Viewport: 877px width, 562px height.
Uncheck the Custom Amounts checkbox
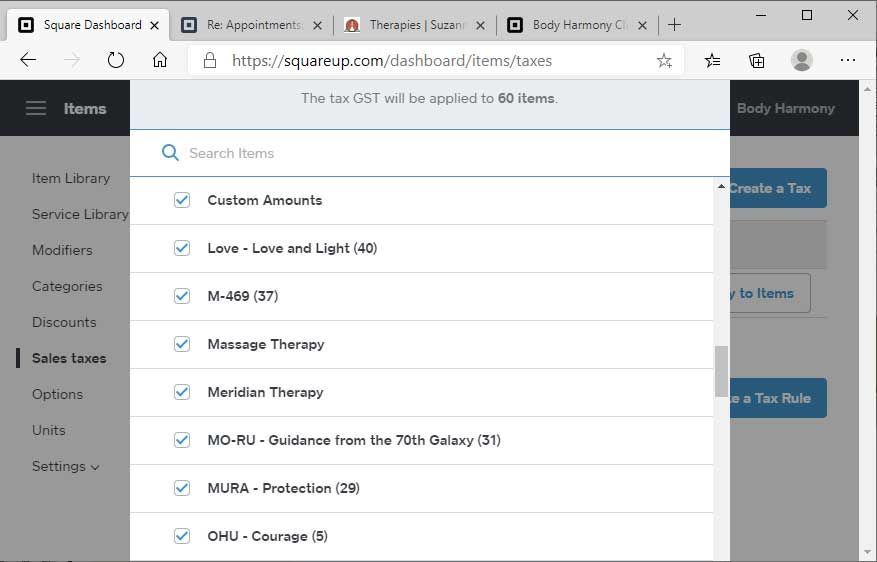click(182, 200)
